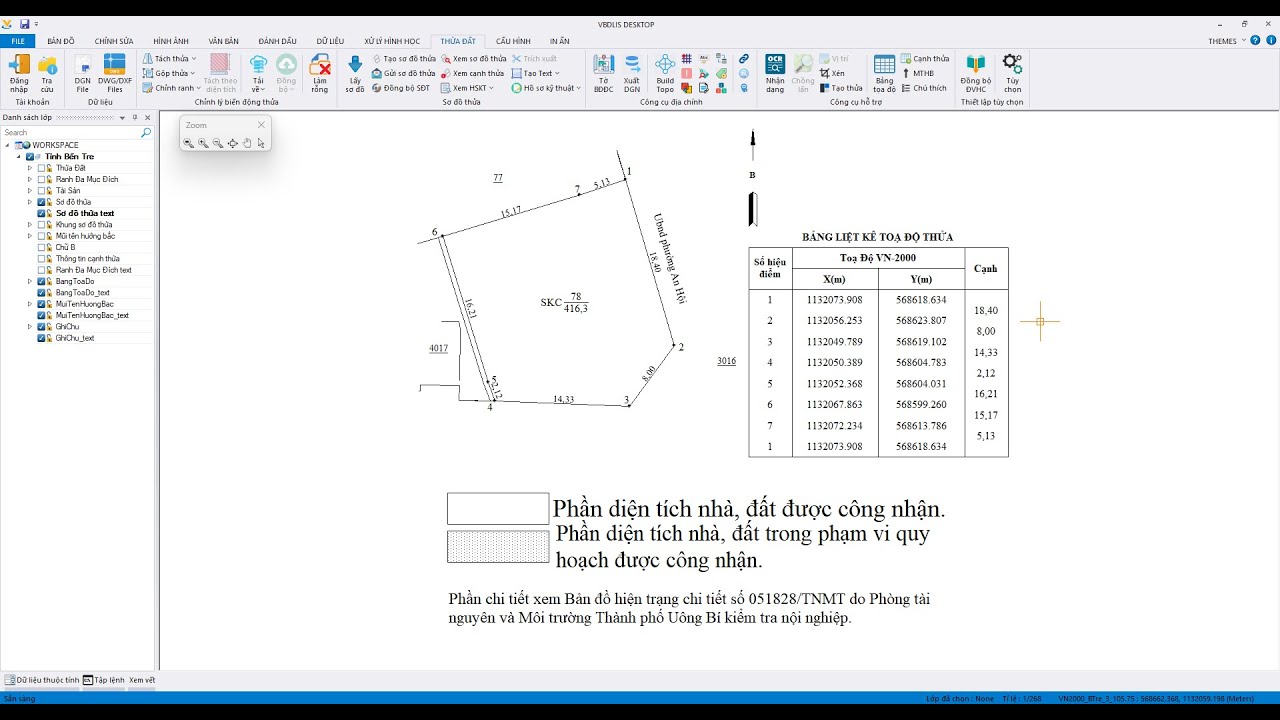Enable the Thông tin cạnh thửa layer

(42, 258)
